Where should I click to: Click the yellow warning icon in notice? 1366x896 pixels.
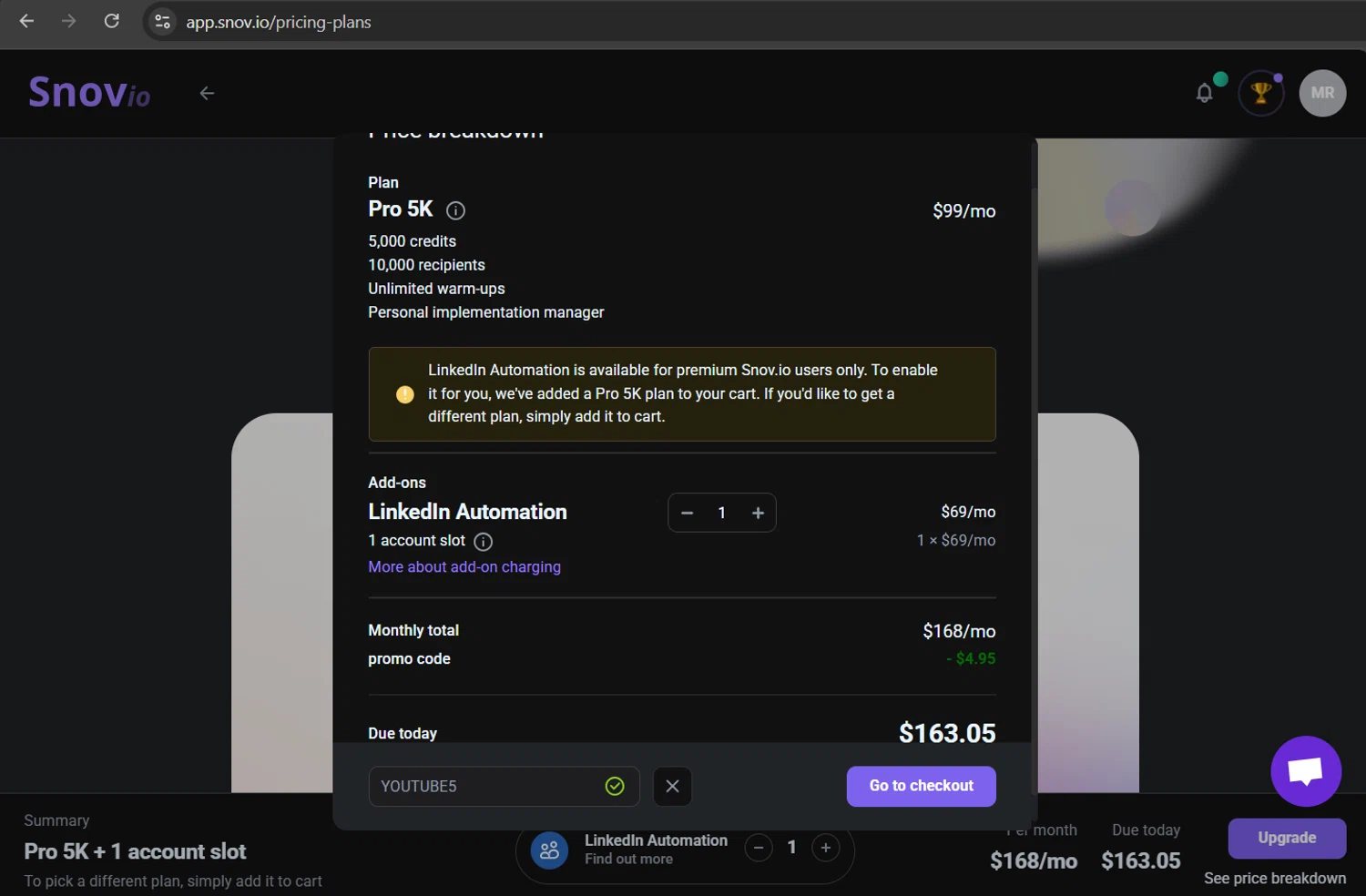click(x=405, y=394)
